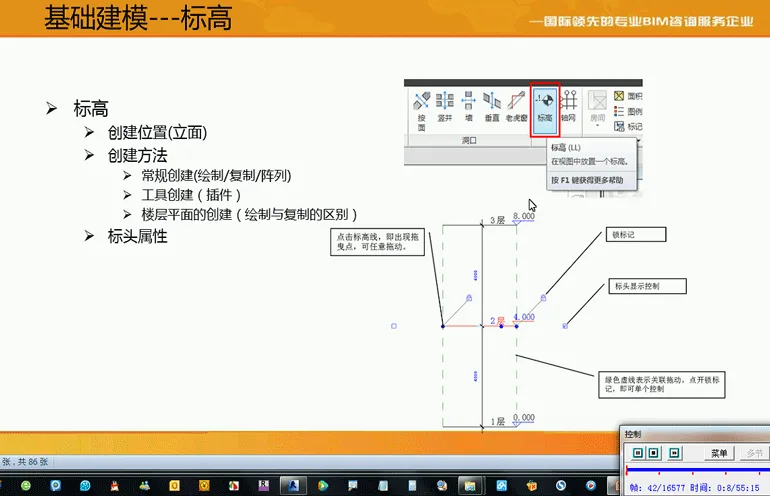Select the '3层' level name
770x496 pixels.
click(x=497, y=220)
